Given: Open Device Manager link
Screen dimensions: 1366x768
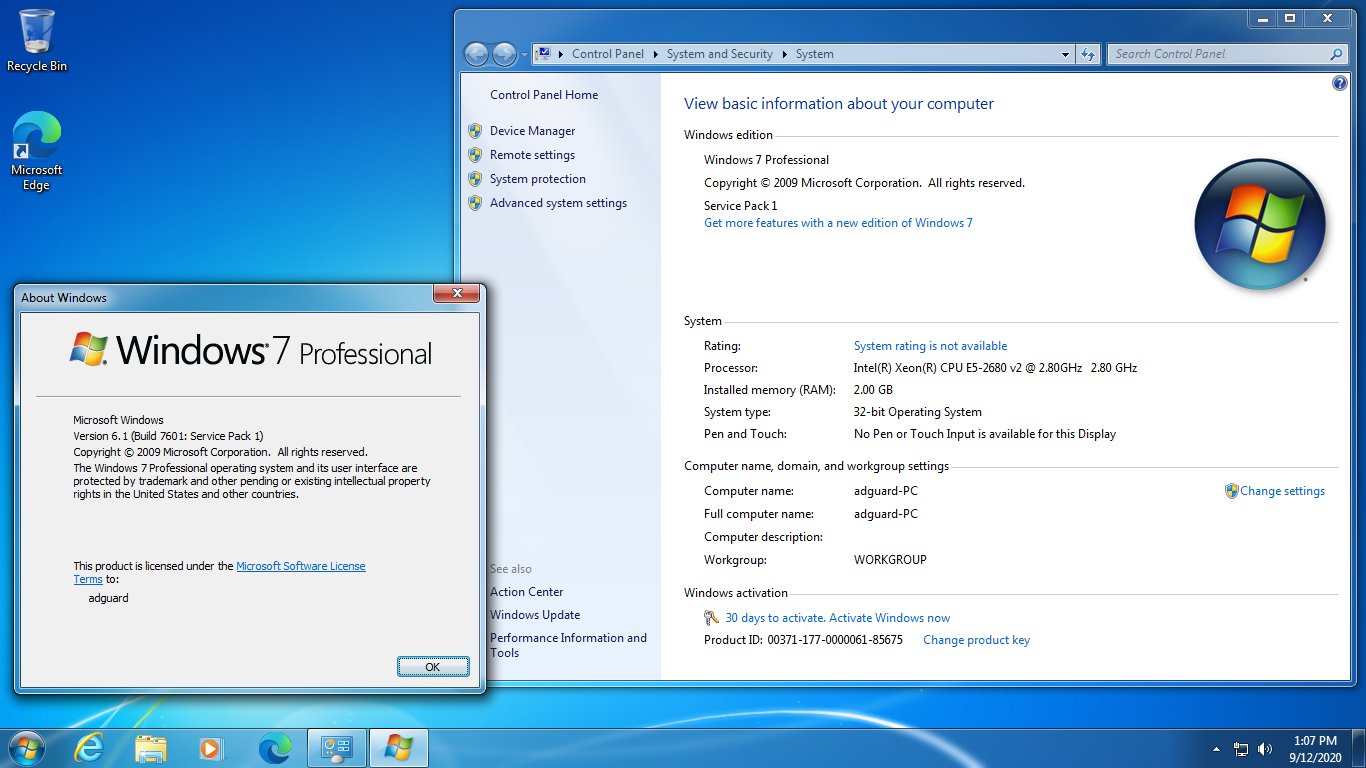Looking at the screenshot, I should (533, 131).
